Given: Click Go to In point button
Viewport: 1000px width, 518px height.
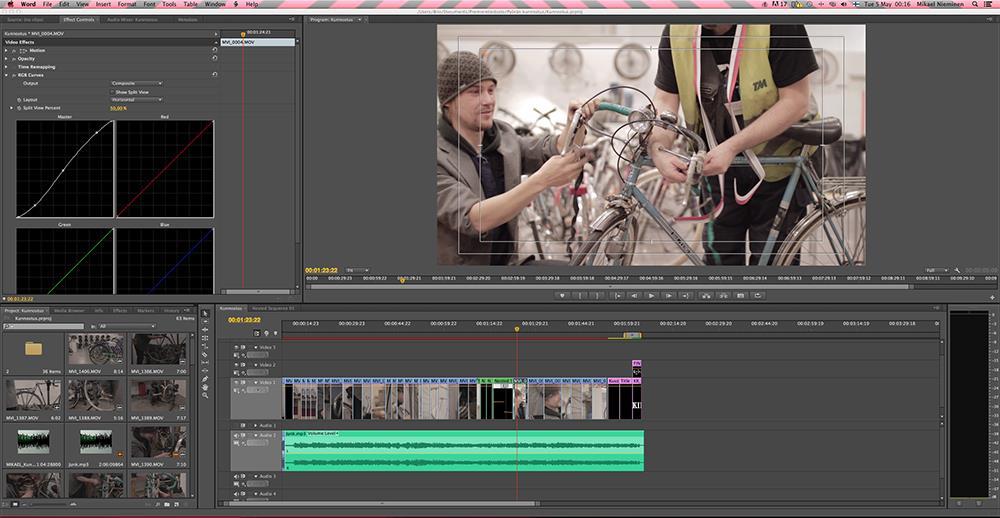Looking at the screenshot, I should tap(617, 295).
